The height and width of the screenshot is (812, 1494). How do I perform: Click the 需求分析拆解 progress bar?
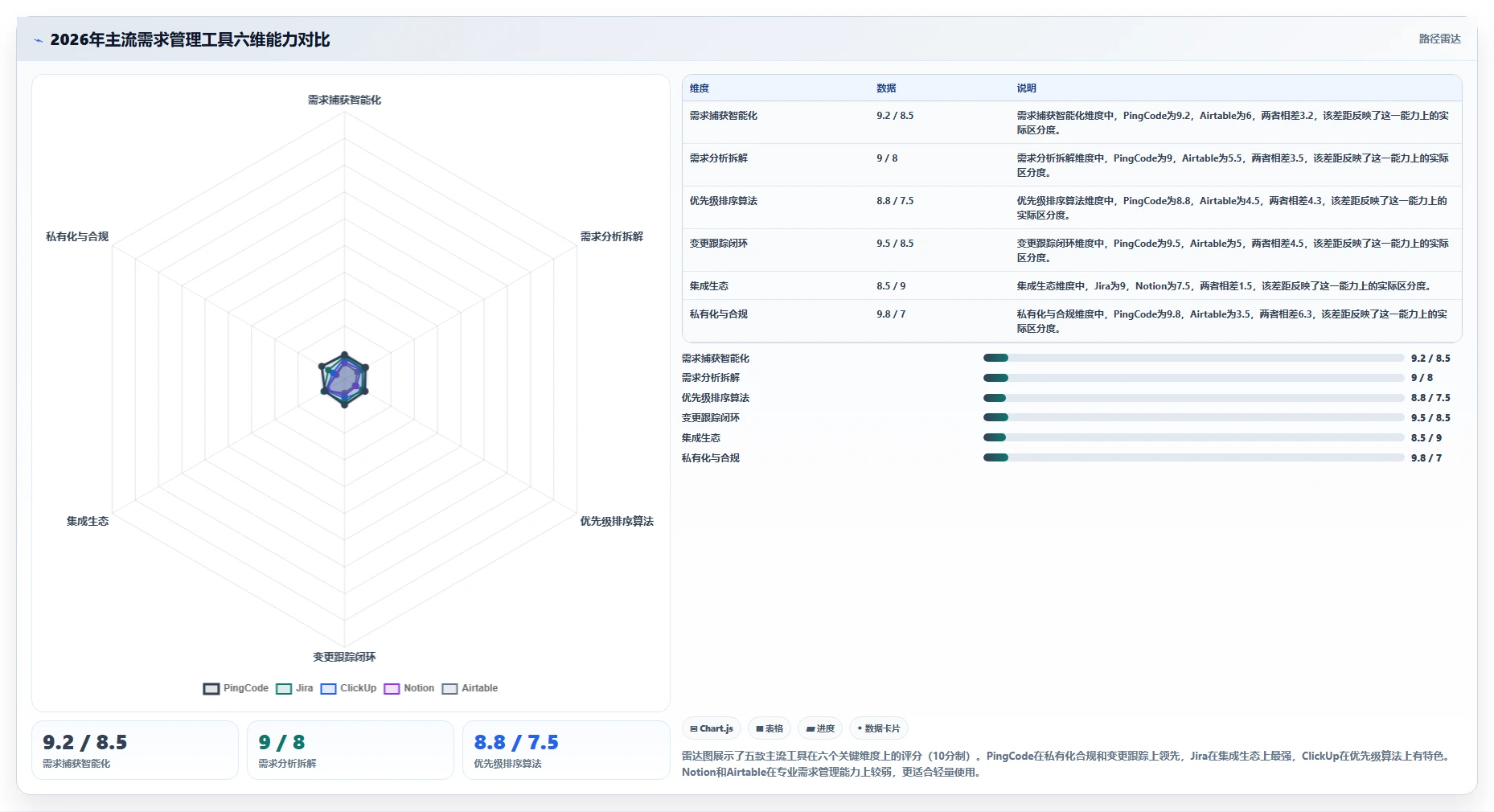[1193, 378]
